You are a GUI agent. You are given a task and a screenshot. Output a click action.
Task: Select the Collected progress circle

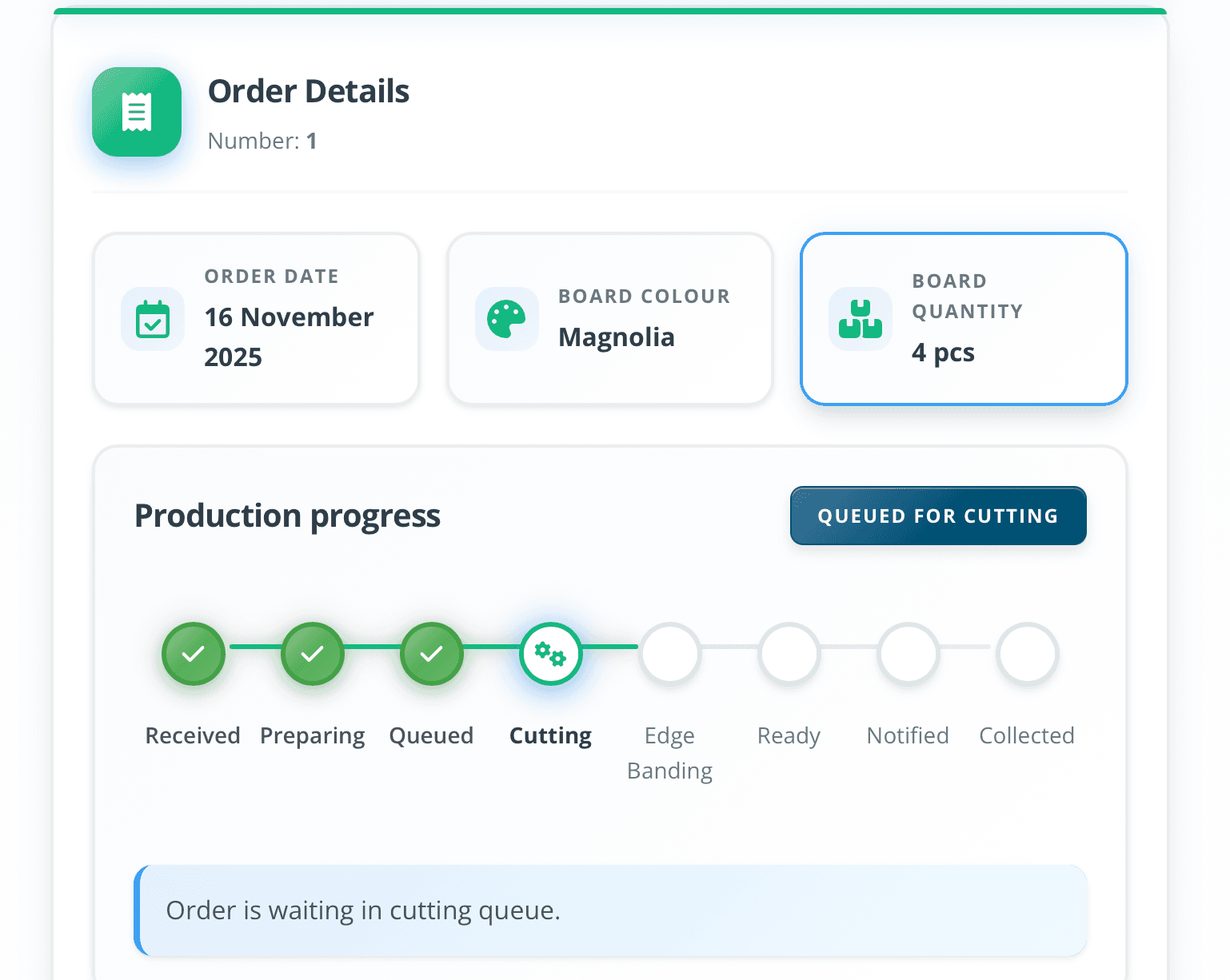(1027, 654)
